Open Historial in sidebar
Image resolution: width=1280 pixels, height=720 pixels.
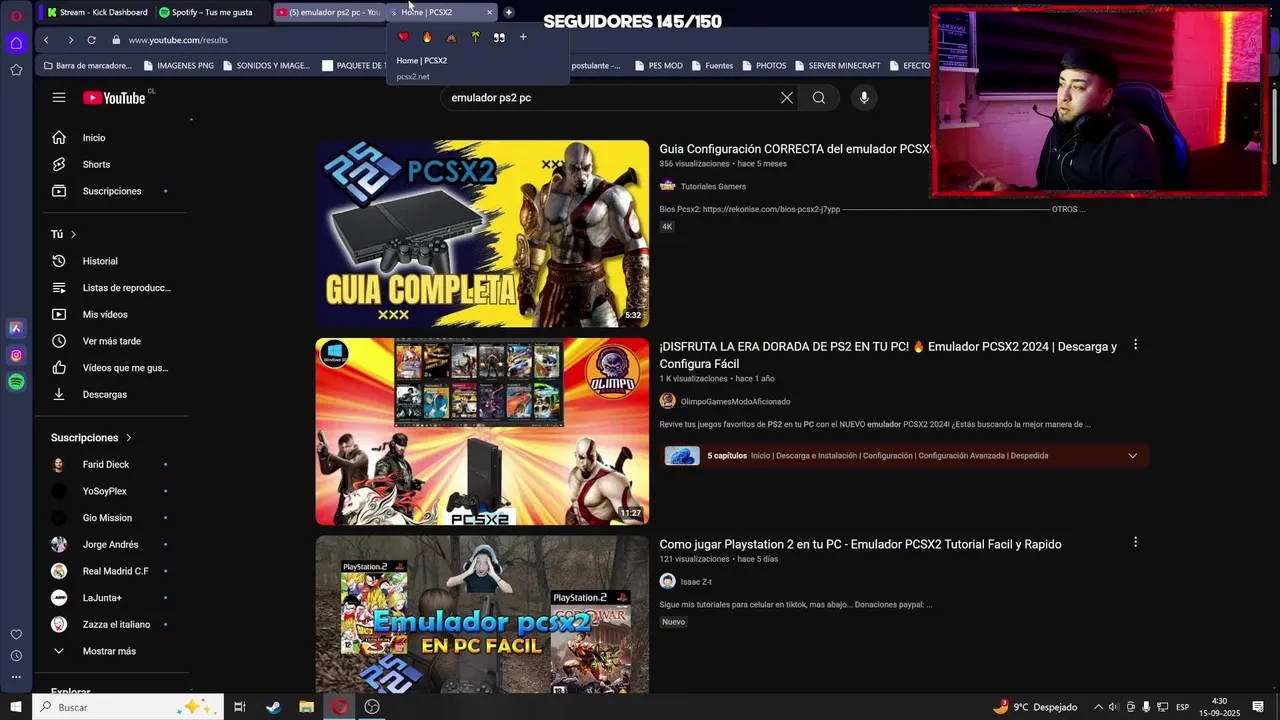click(x=112, y=261)
